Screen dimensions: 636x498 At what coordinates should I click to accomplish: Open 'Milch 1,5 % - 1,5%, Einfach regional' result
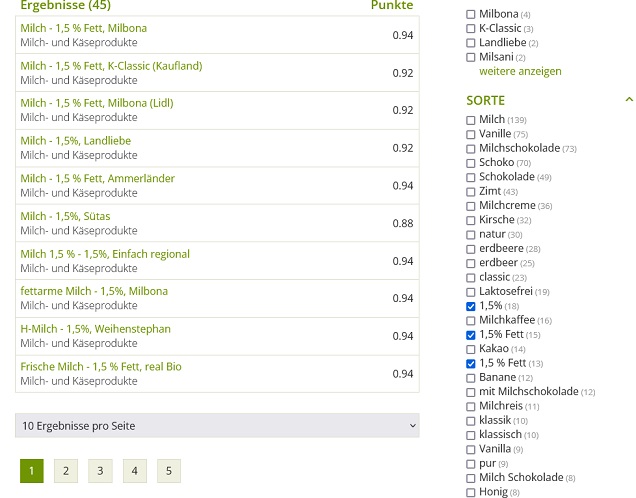pyautogui.click(x=105, y=254)
